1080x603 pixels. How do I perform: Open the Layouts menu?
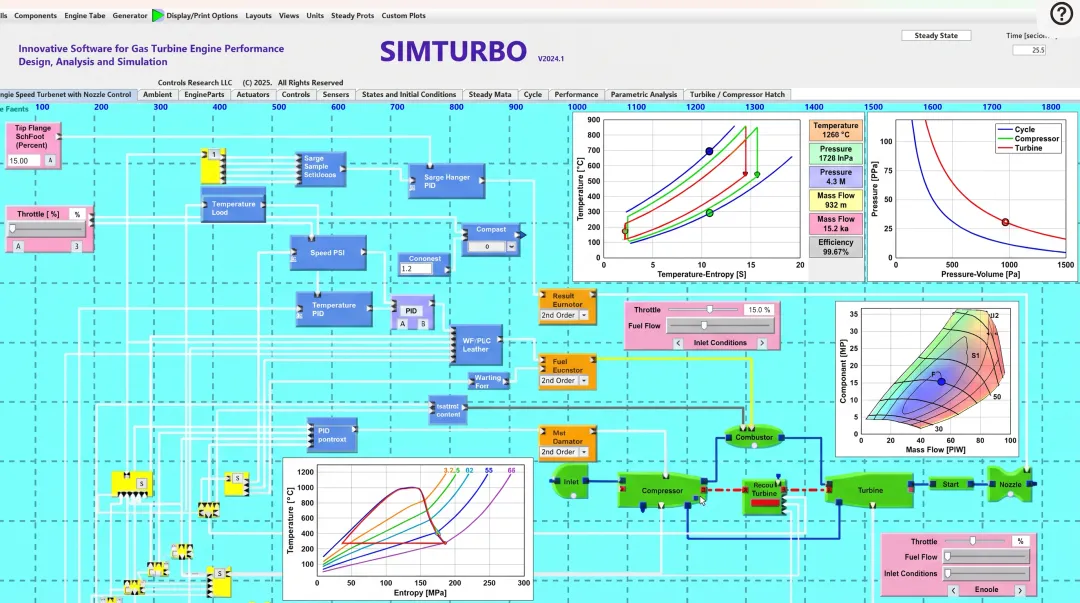[258, 15]
